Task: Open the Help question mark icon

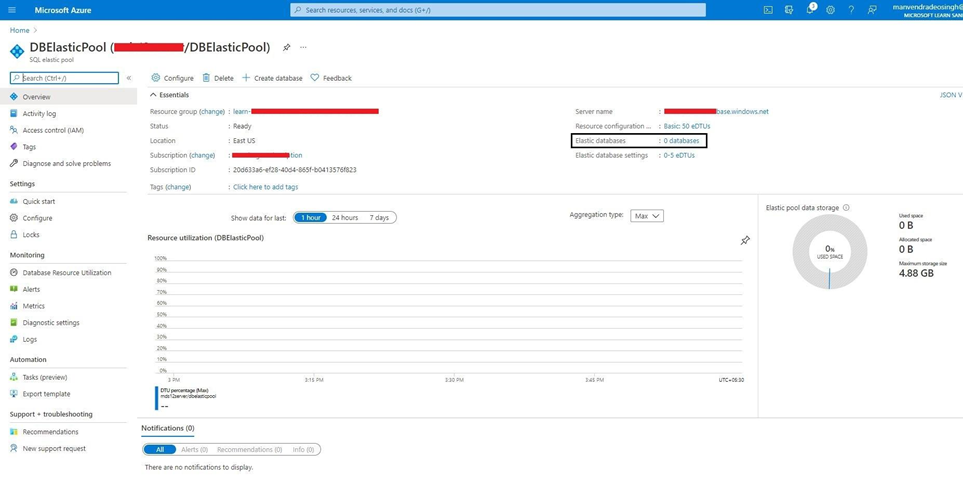Action: point(851,10)
